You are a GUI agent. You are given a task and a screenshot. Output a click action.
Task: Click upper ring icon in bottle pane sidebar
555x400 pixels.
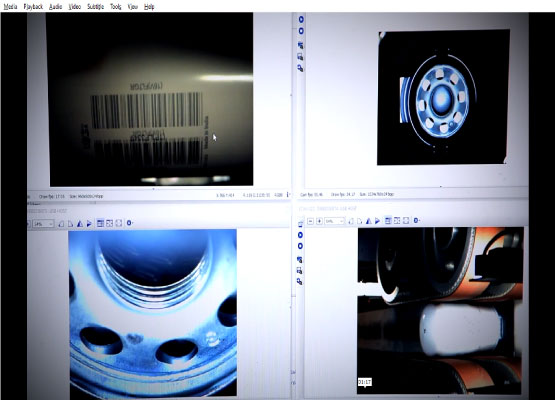tap(300, 235)
